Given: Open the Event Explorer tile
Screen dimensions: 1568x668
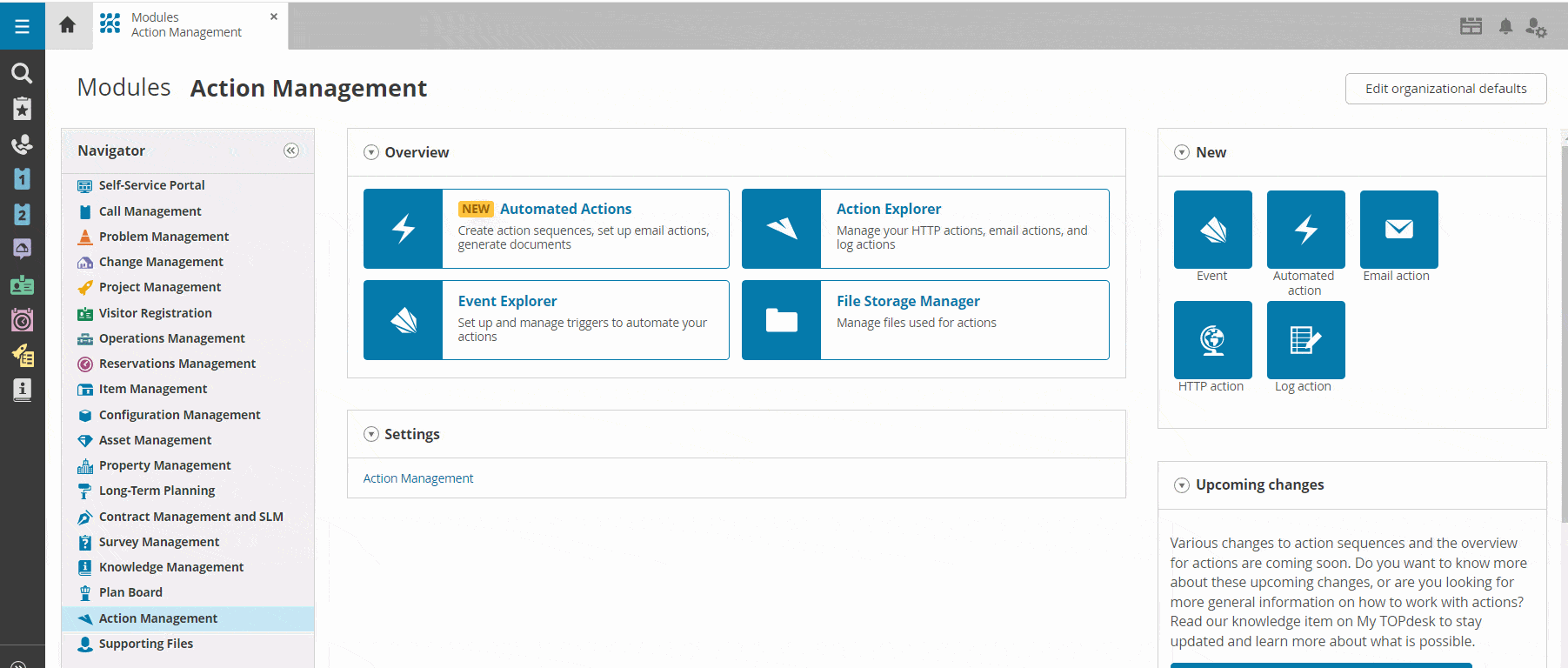Looking at the screenshot, I should click(x=546, y=320).
